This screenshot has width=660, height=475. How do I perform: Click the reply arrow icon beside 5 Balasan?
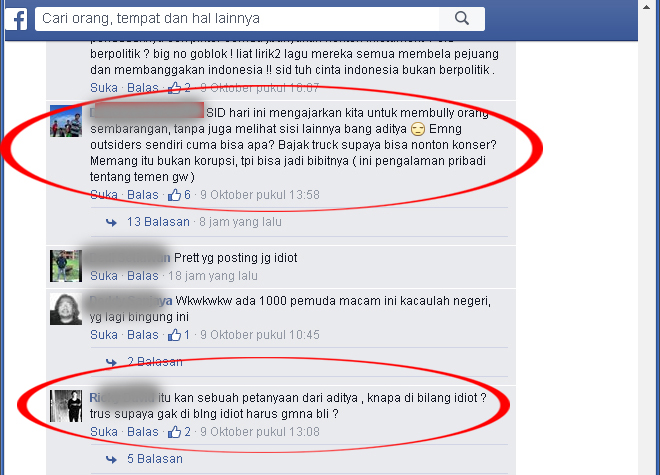pos(111,459)
